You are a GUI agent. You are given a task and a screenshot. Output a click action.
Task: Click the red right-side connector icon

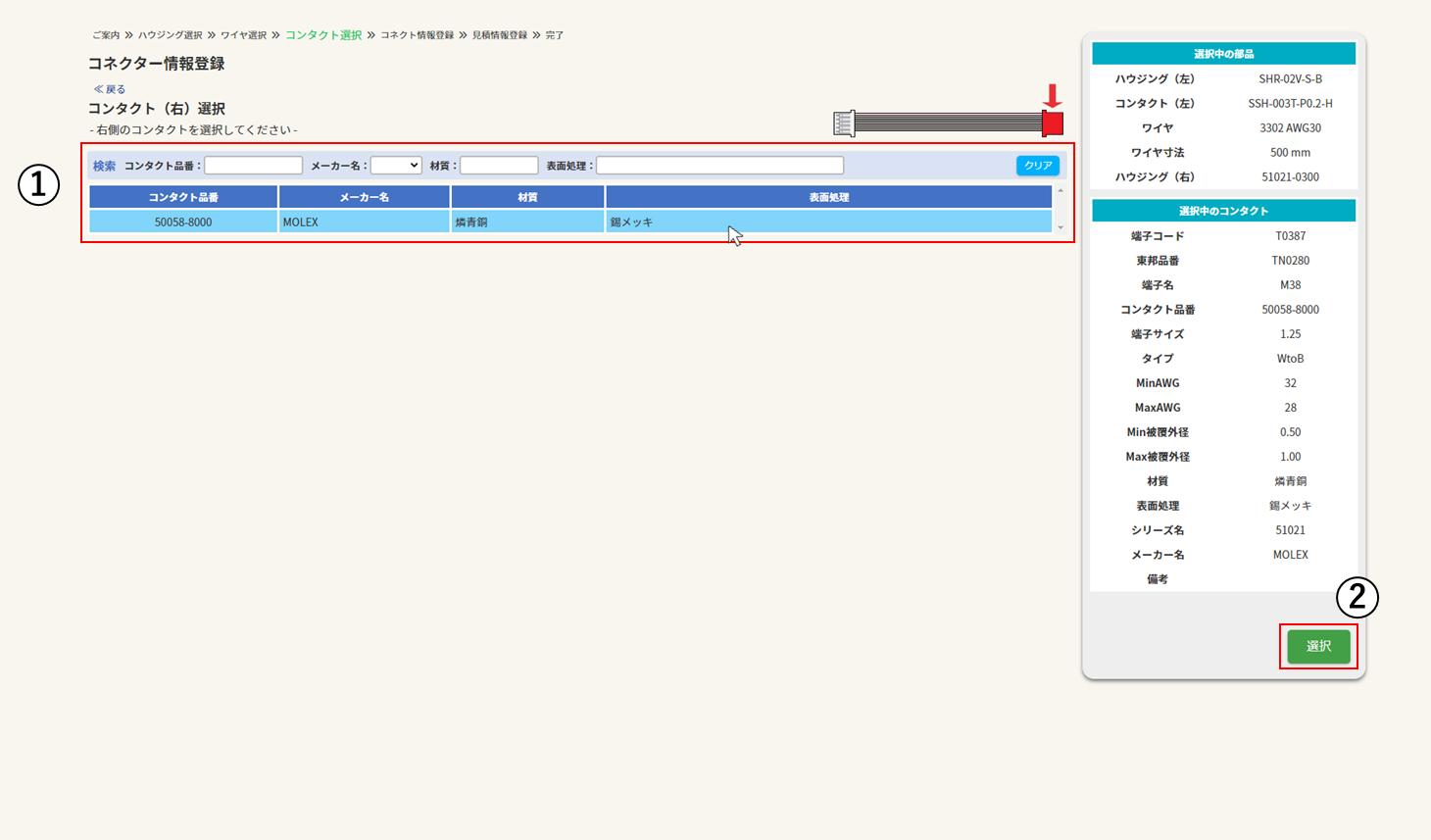click(x=1053, y=124)
